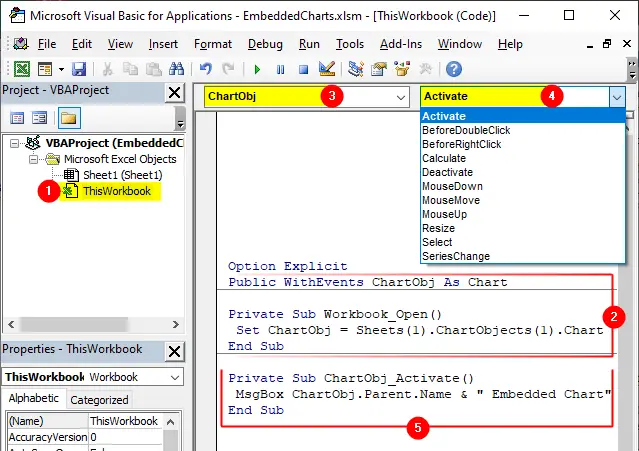Image resolution: width=639 pixels, height=451 pixels.
Task: Switch to the Alphabetic properties tab
Action: 34,398
